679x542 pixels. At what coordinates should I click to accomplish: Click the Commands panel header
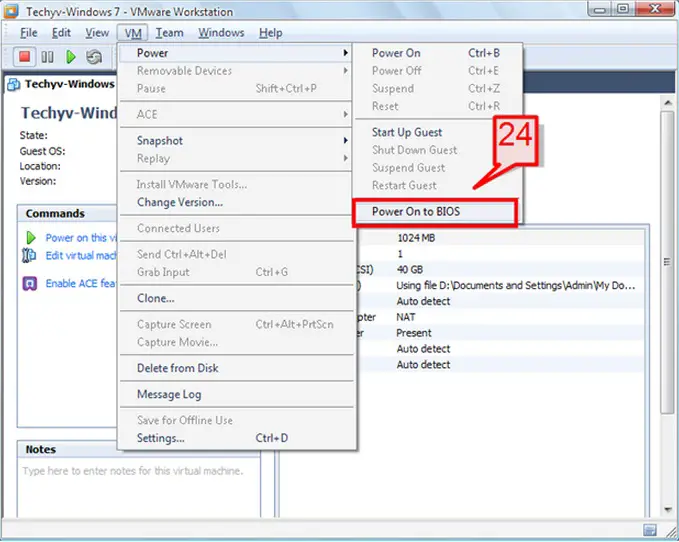click(x=67, y=213)
